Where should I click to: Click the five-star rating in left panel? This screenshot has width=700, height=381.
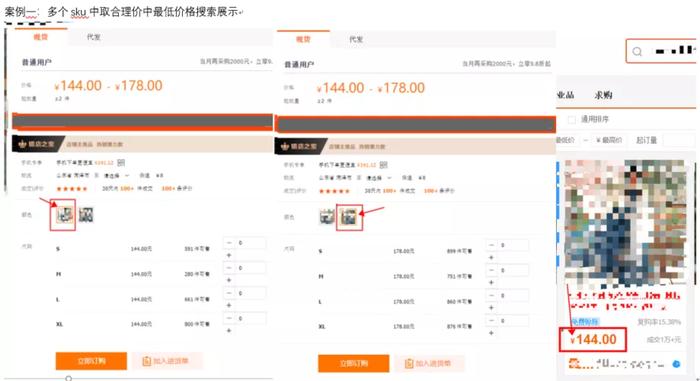(x=71, y=188)
